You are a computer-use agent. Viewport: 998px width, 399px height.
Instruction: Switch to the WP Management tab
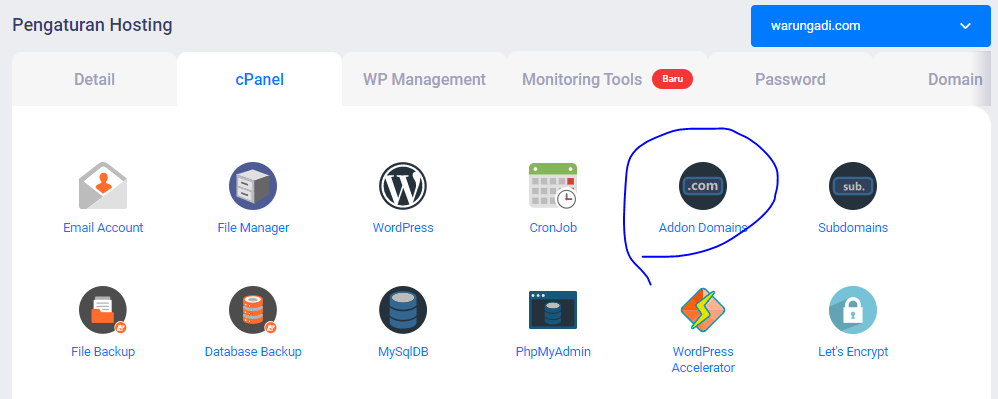click(x=425, y=80)
